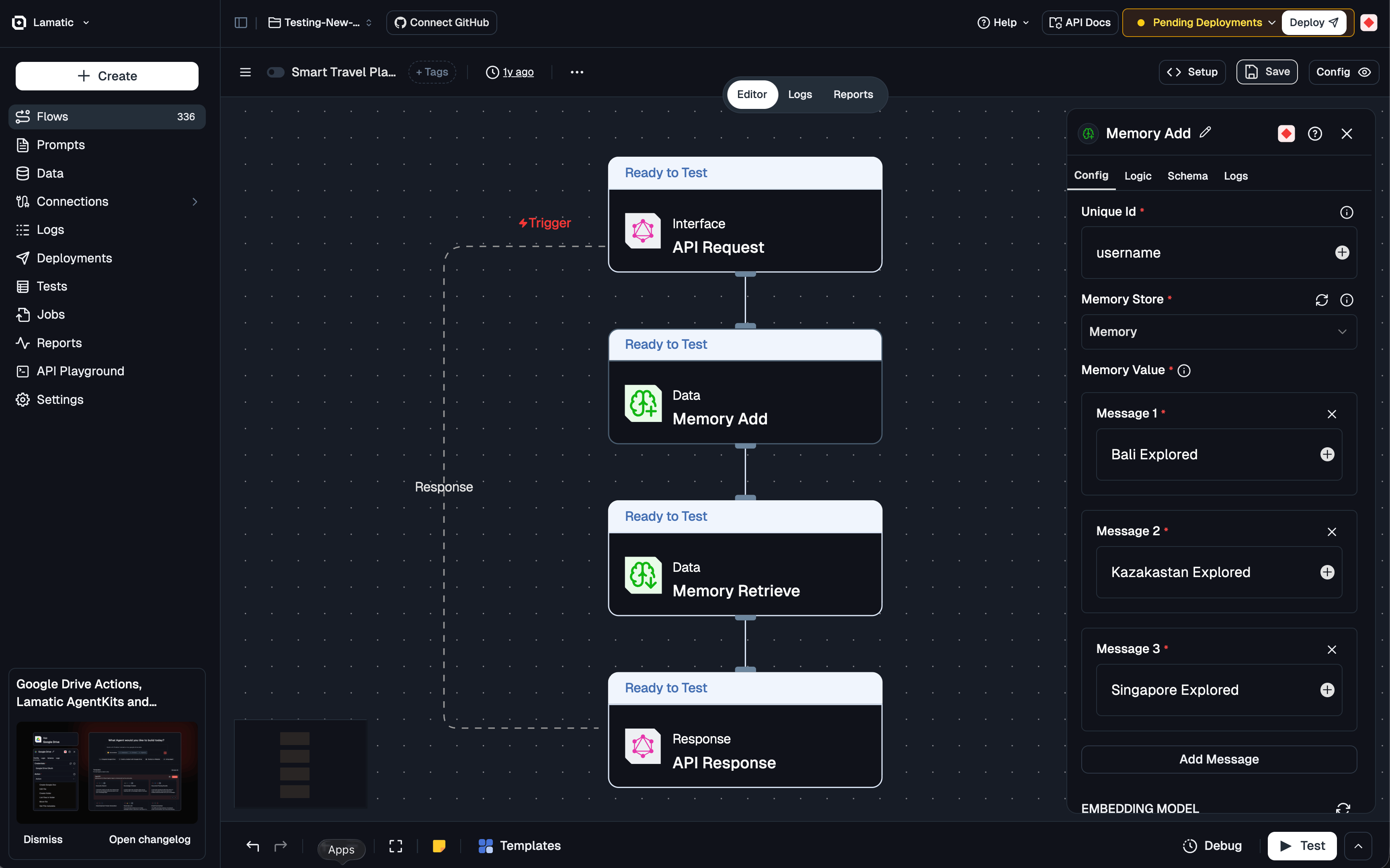
Task: Click the changelog preview thumbnail
Action: pos(107,772)
